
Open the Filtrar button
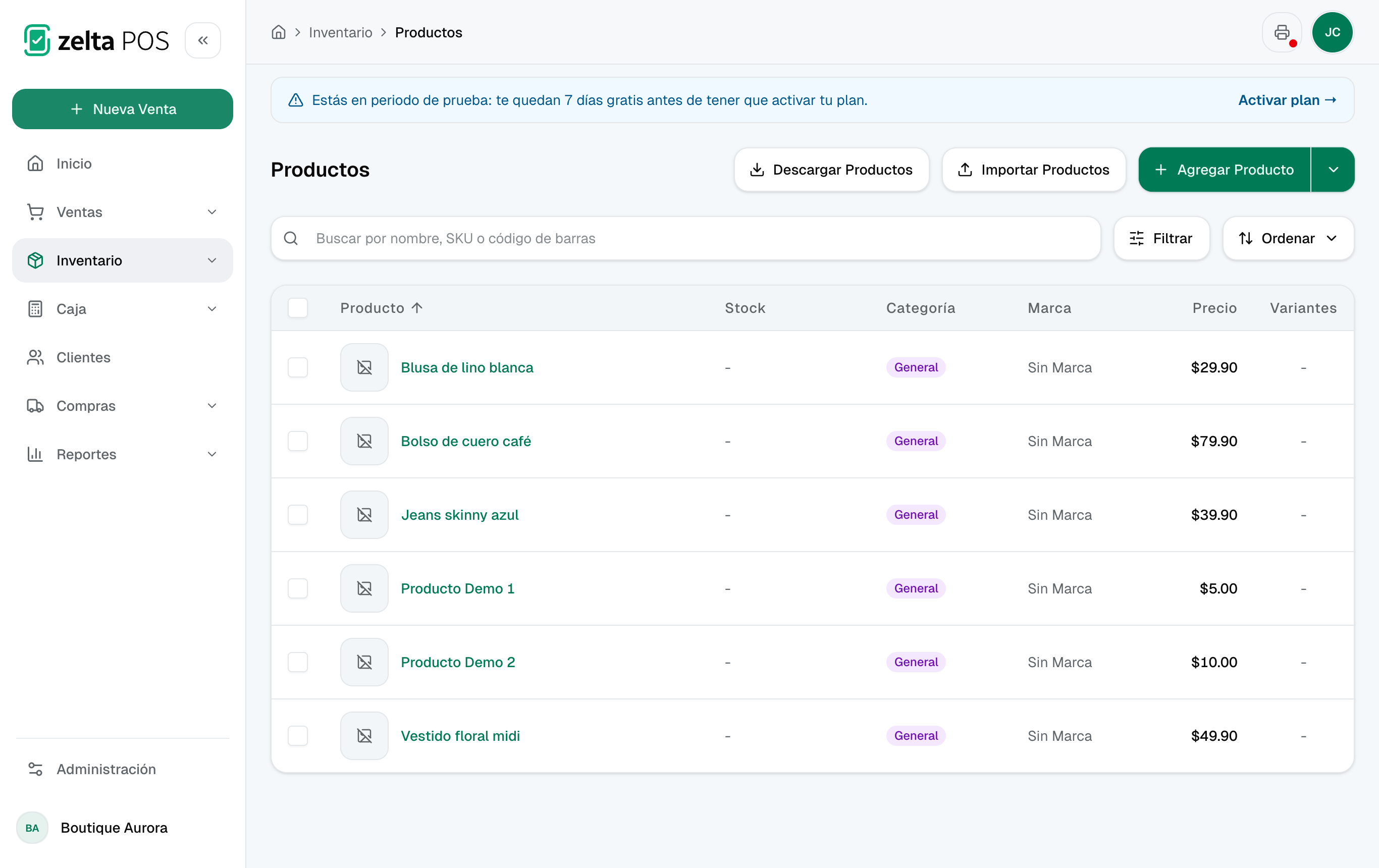pyautogui.click(x=1161, y=238)
